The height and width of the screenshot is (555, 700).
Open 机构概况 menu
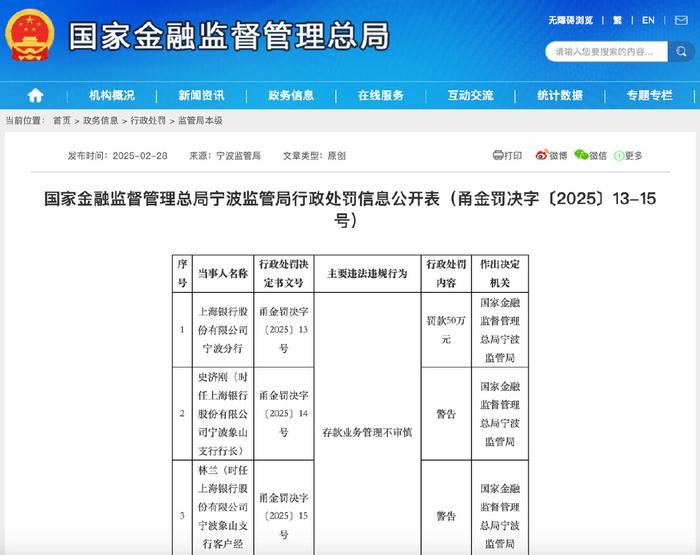[x=112, y=95]
